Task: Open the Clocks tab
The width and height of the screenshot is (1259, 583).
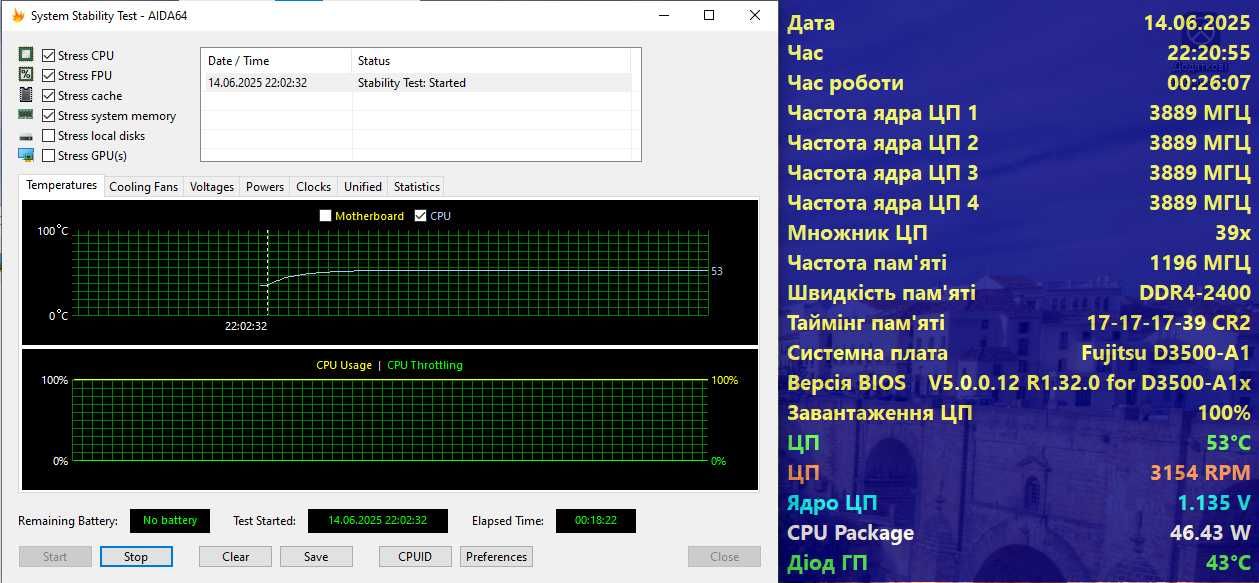Action: [x=314, y=187]
